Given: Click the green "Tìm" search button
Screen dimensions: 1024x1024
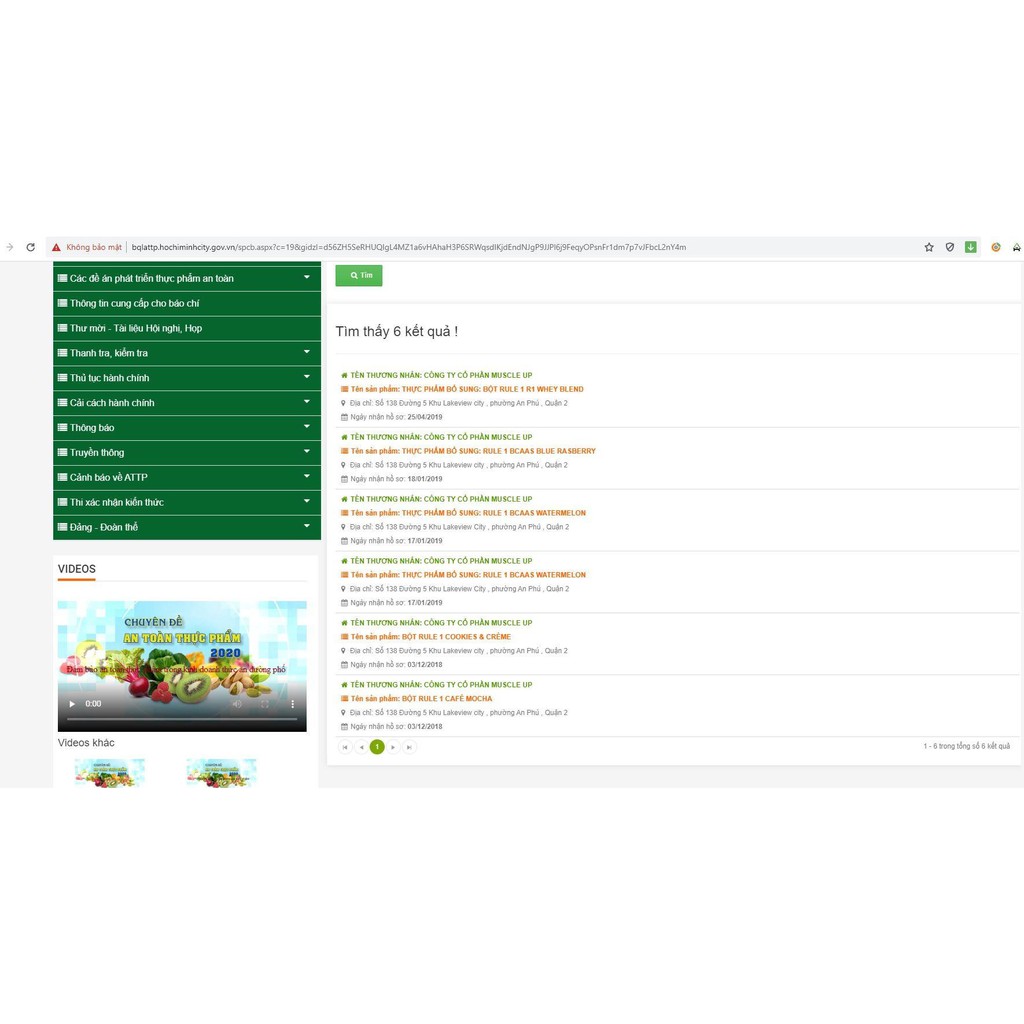Looking at the screenshot, I should 359,275.
